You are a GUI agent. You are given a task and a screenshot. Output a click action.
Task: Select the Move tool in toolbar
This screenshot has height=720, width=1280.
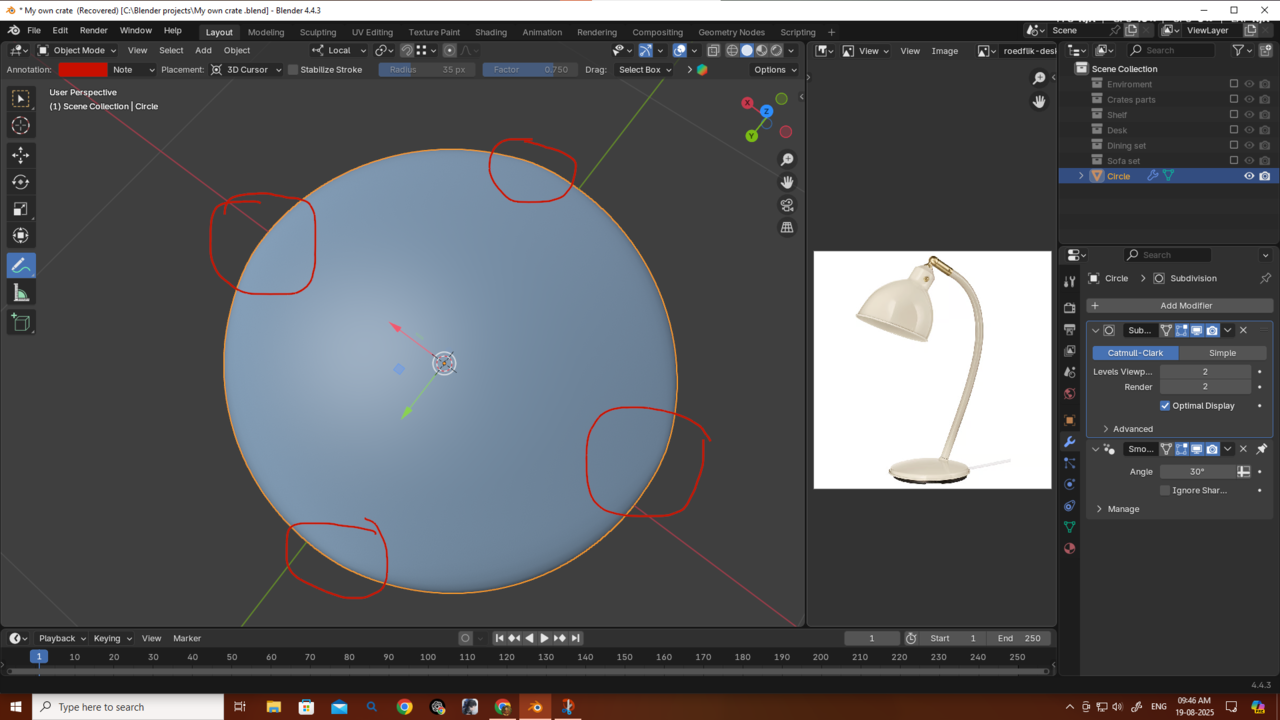pyautogui.click(x=21, y=155)
